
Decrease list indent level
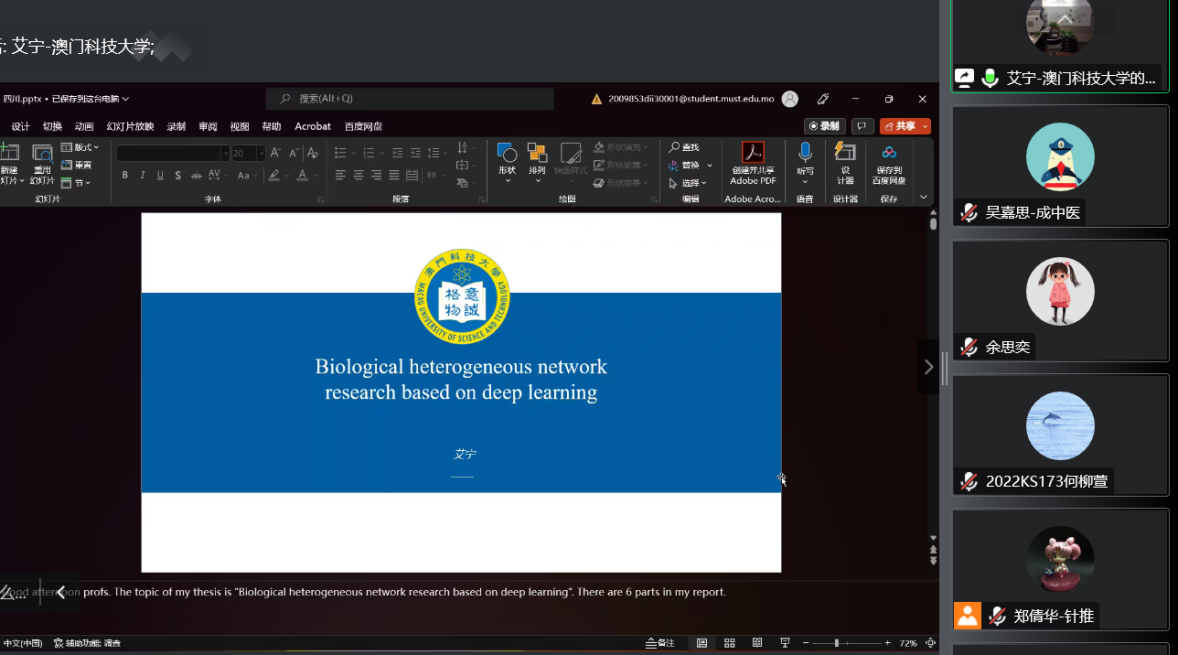click(397, 152)
